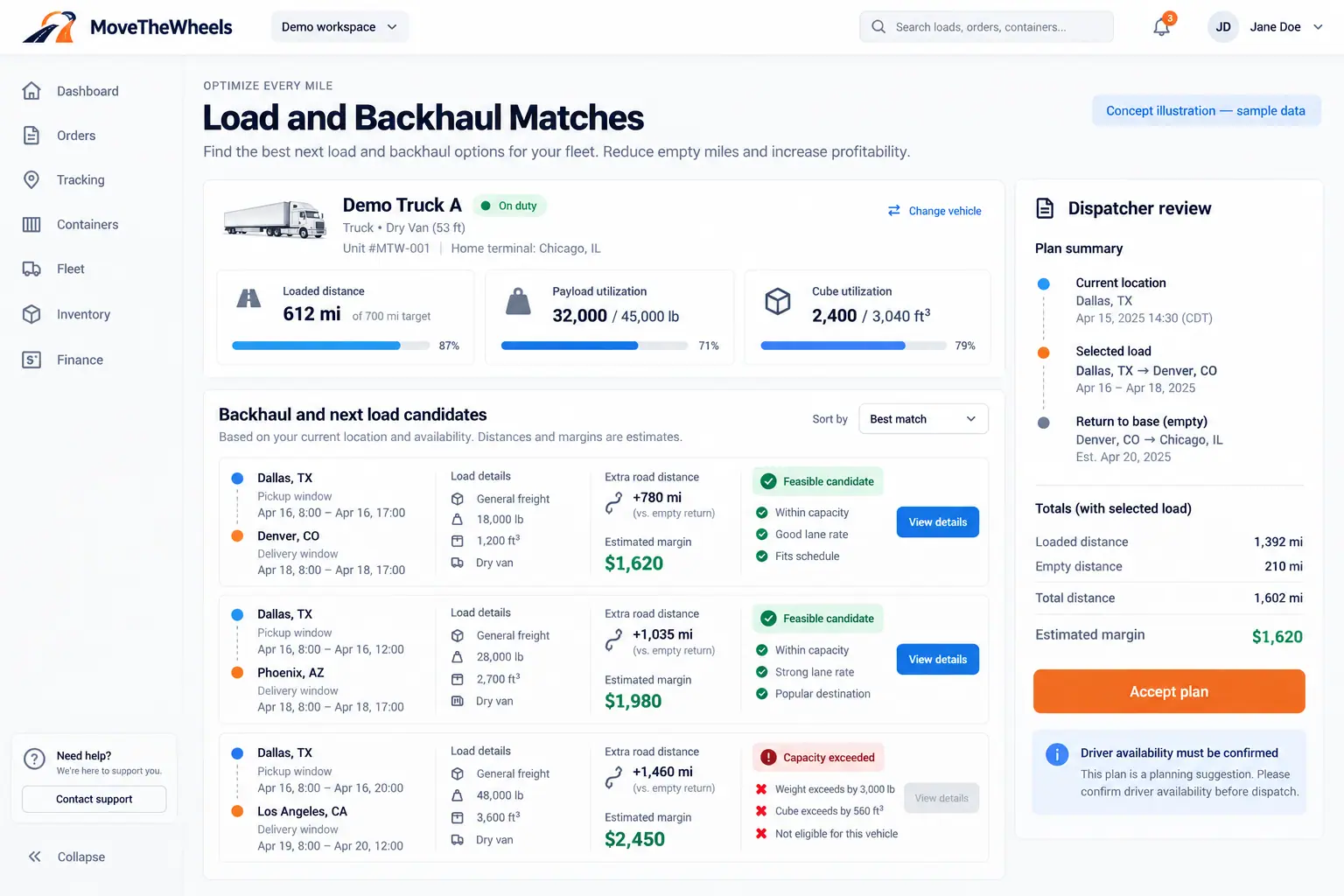
Task: Expand the Jane Doe account menu
Action: coord(1318,27)
